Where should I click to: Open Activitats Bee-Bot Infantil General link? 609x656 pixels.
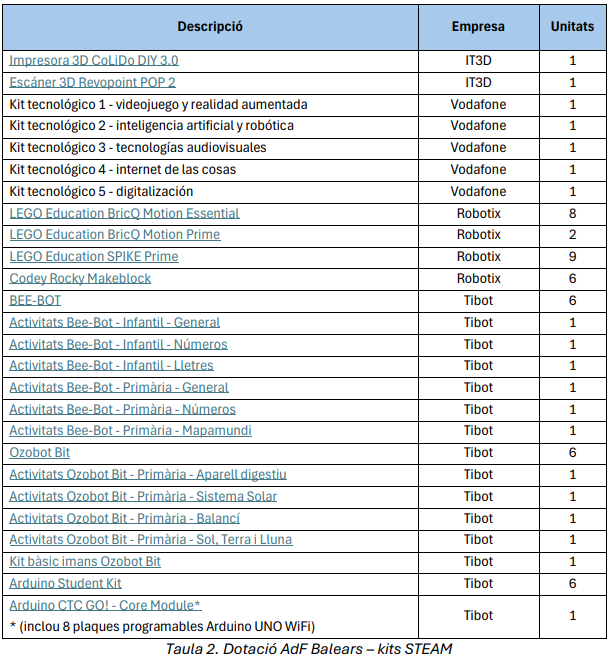pos(114,322)
